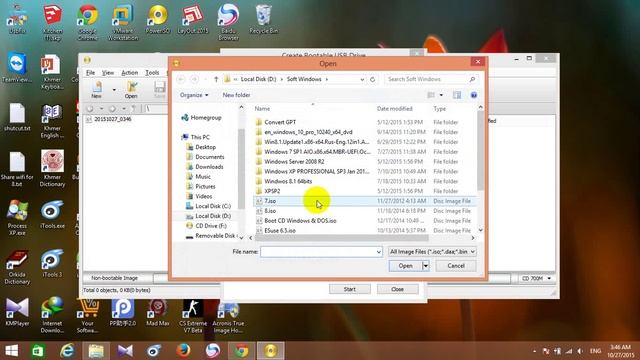Open the Organize dropdown menu

click(194, 95)
